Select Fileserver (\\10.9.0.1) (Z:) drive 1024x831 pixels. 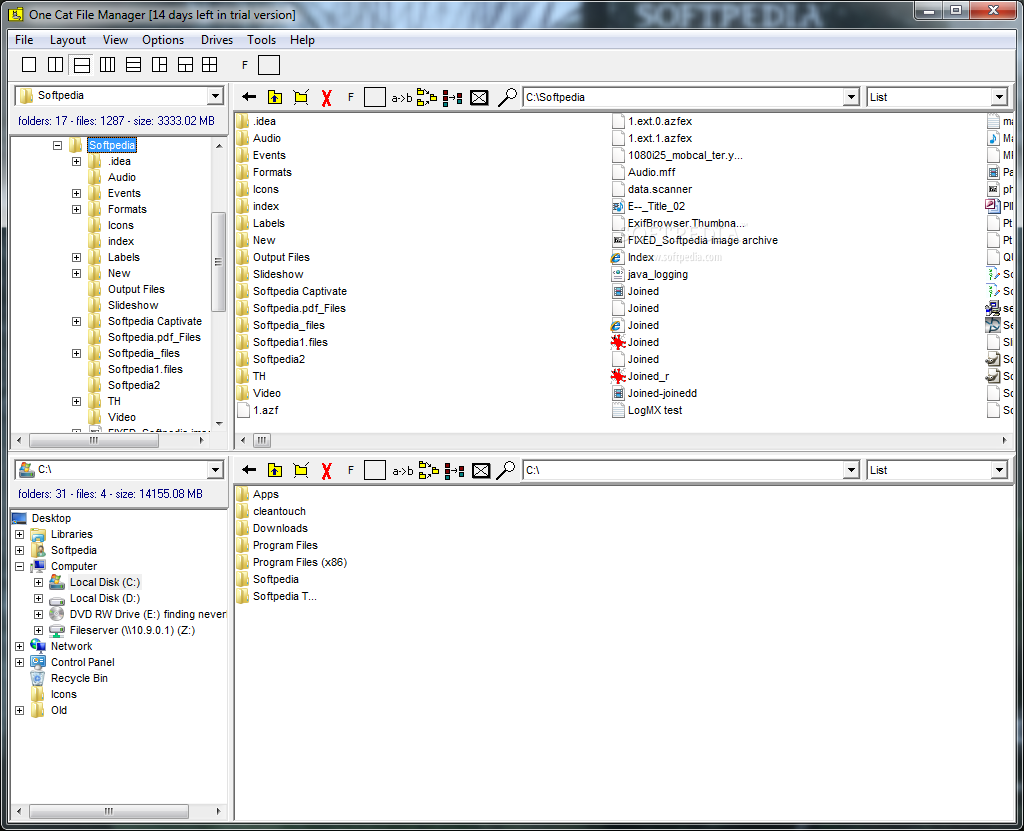(x=133, y=630)
